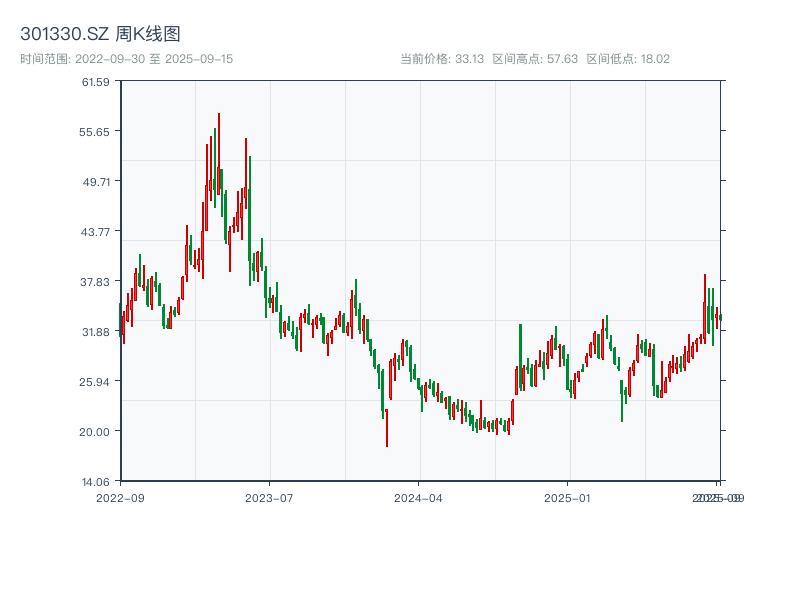This screenshot has width=800, height=600.
Task: Select the period high value 区间高点: 57.63
Action: click(x=535, y=59)
